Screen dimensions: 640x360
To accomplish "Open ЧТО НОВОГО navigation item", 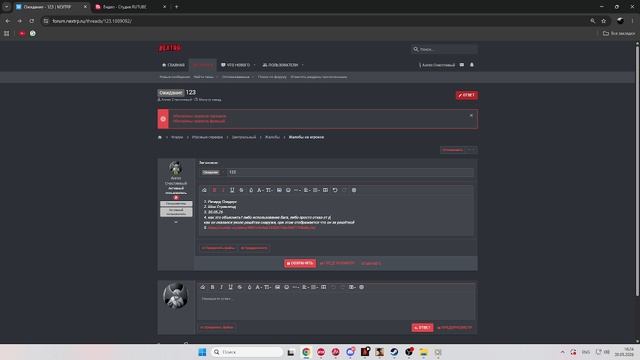I will point(236,65).
